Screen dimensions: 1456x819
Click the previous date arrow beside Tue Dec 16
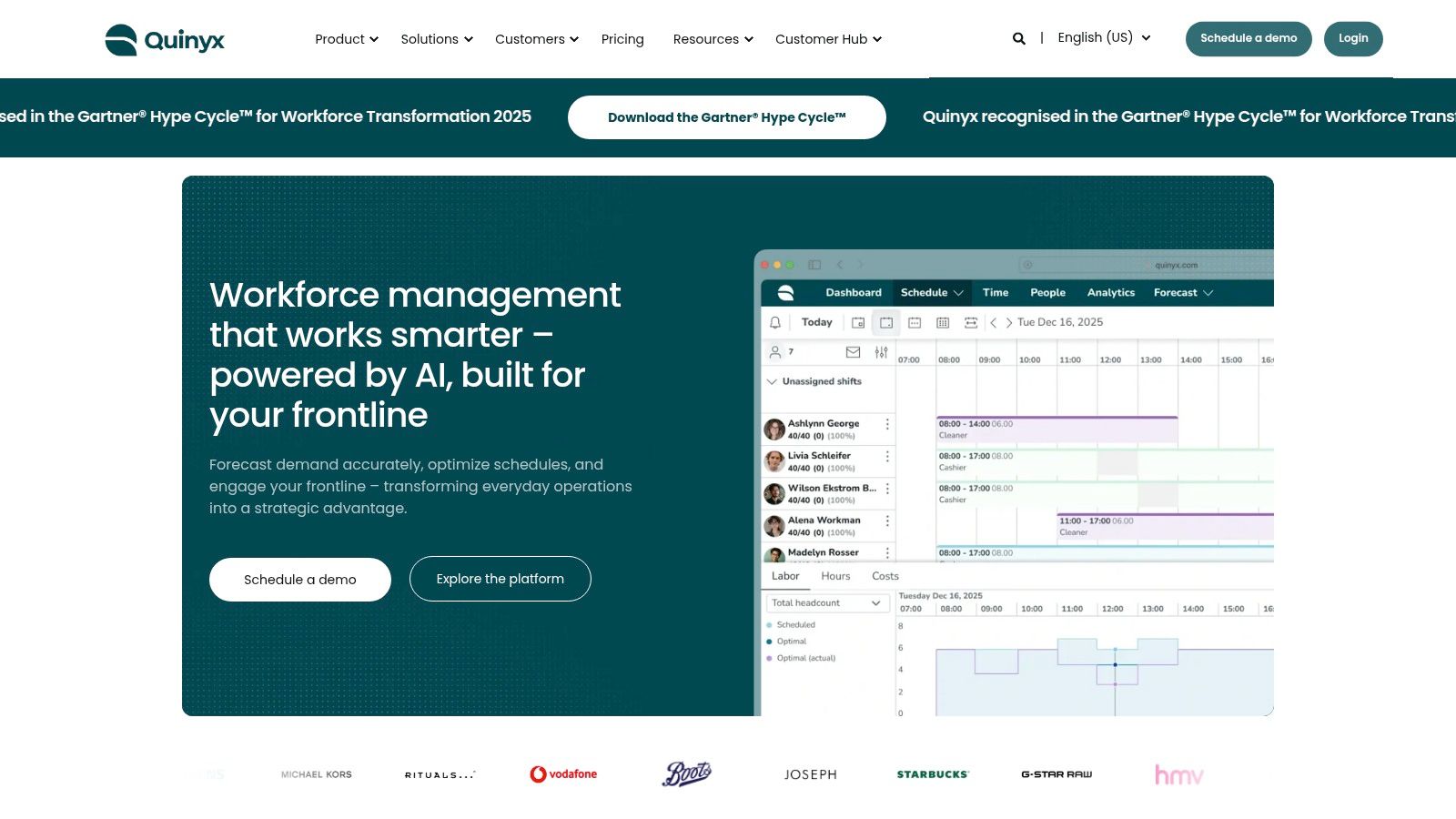[x=994, y=322]
